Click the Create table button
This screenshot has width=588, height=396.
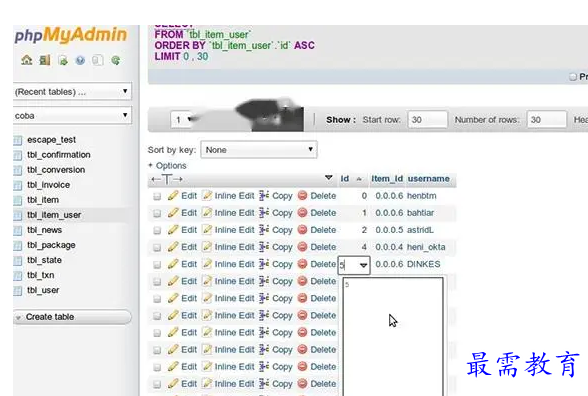pos(72,317)
